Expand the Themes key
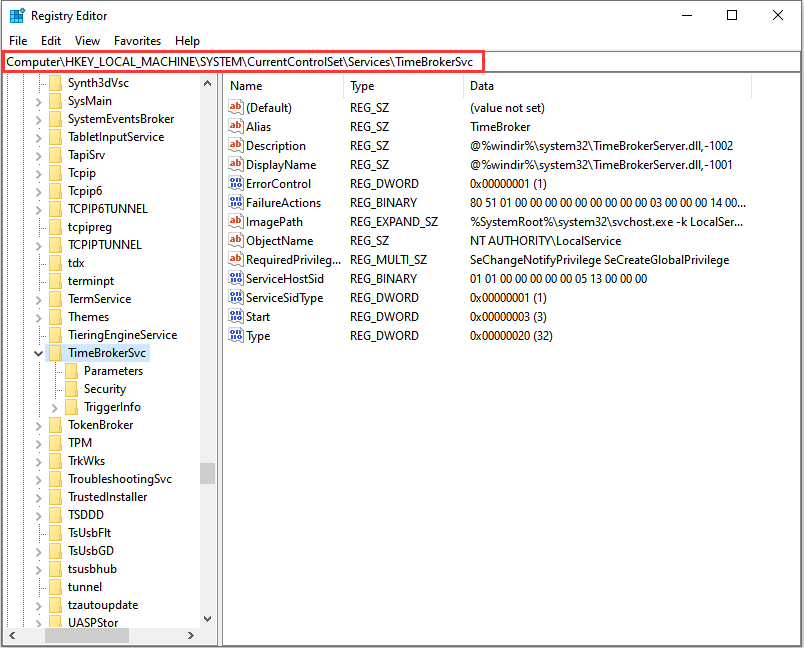 coord(38,317)
